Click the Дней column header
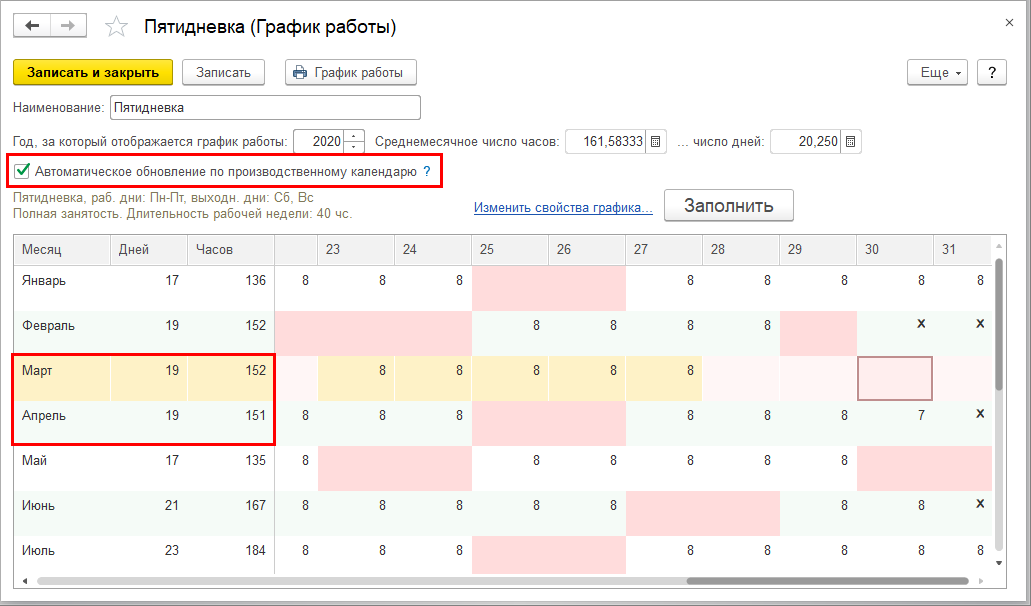1031x606 pixels. pyautogui.click(x=149, y=250)
